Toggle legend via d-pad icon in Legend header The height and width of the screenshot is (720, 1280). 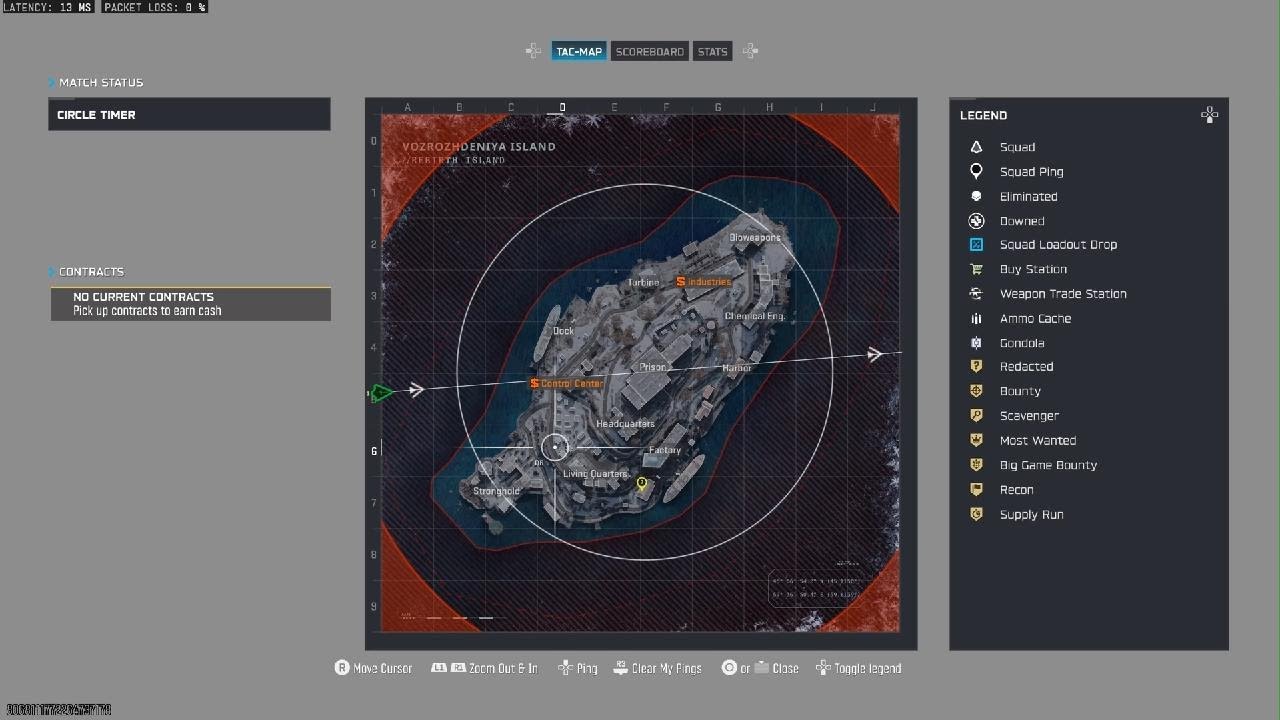pyautogui.click(x=1209, y=115)
